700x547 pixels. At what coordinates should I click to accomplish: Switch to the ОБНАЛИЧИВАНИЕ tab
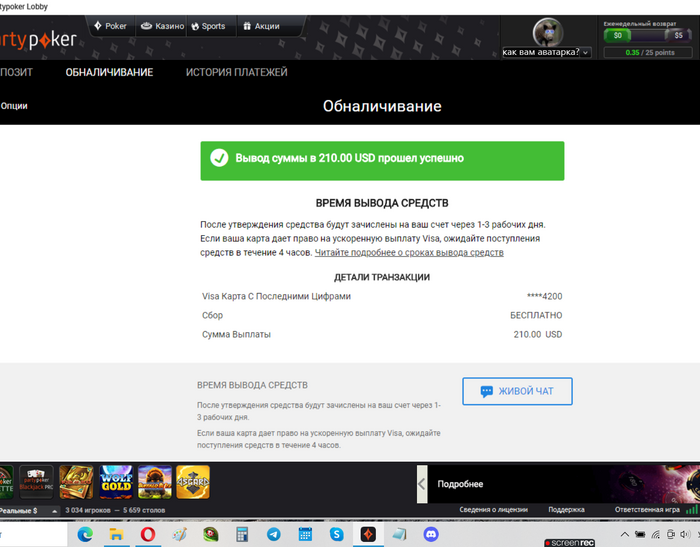109,72
